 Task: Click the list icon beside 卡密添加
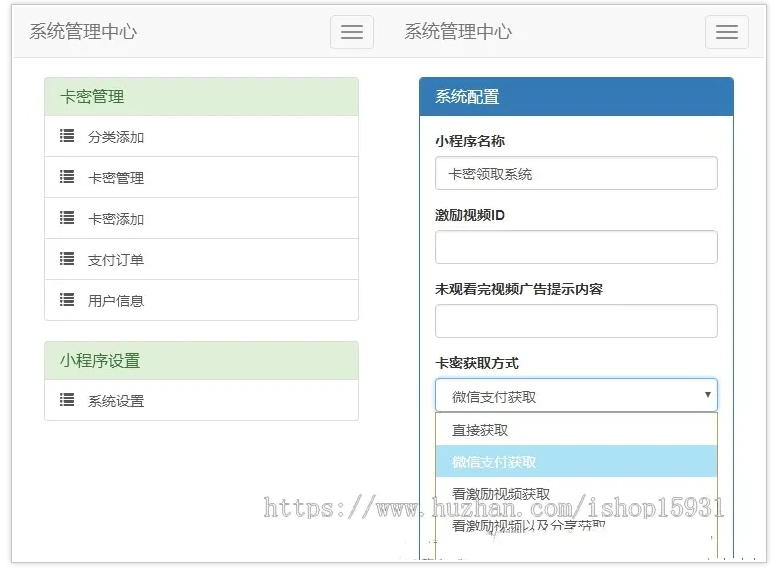point(67,218)
